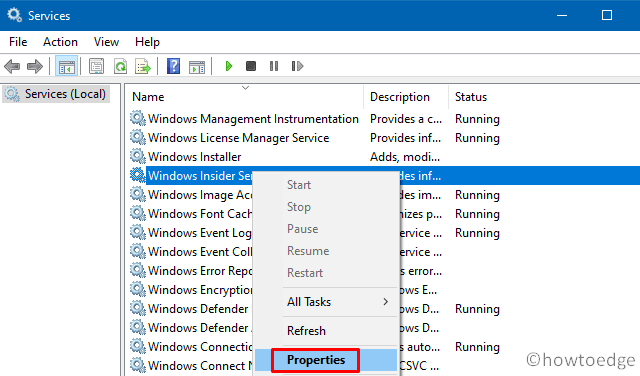
Task: Expand the All Tasks submenu
Action: [326, 302]
